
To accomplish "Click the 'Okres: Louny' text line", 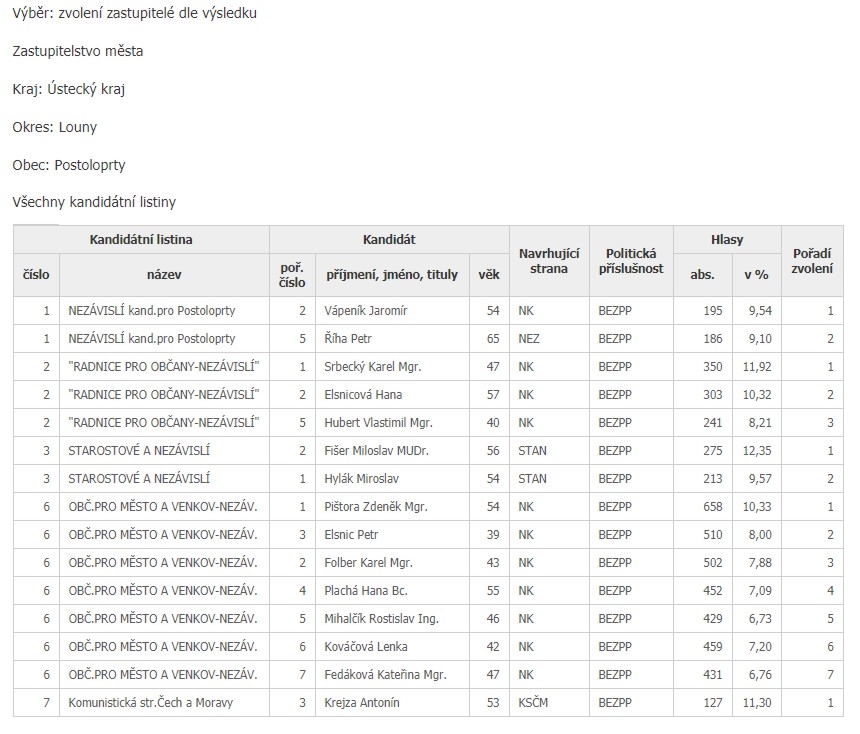I will click(54, 127).
